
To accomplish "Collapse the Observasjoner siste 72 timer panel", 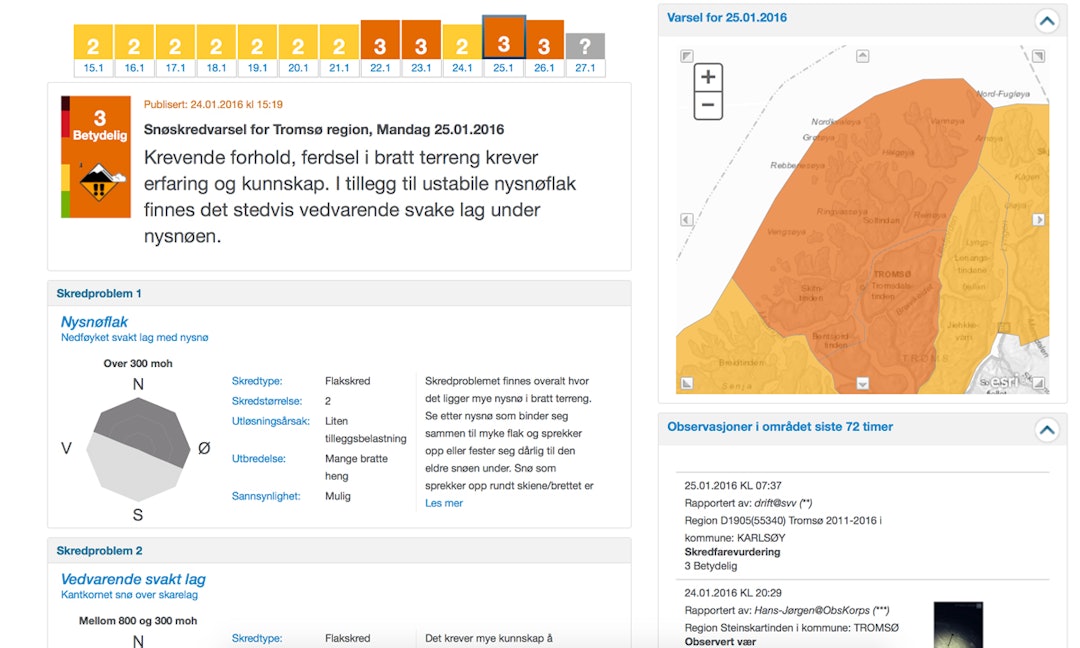I will click(1046, 430).
